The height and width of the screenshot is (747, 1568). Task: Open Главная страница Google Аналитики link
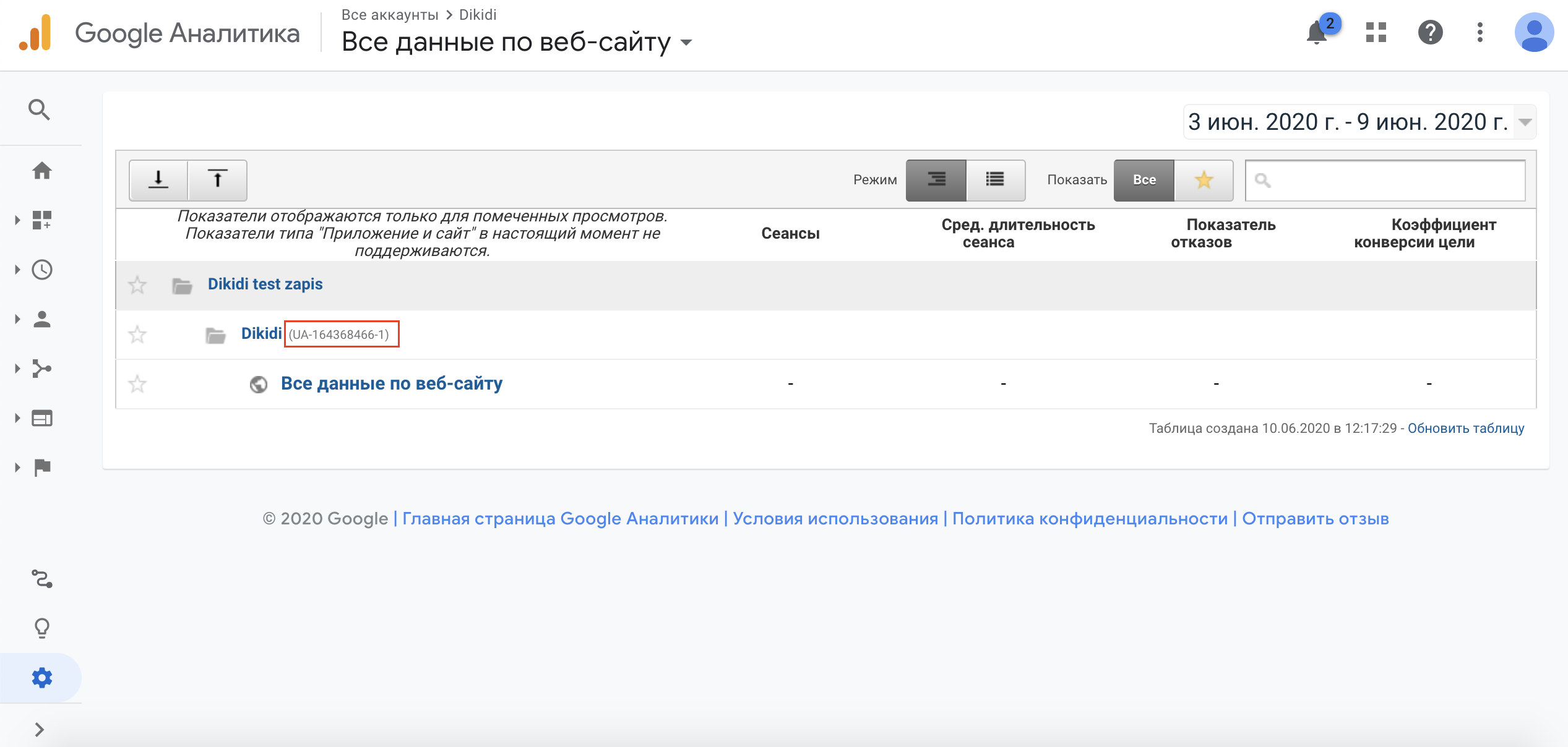click(561, 518)
